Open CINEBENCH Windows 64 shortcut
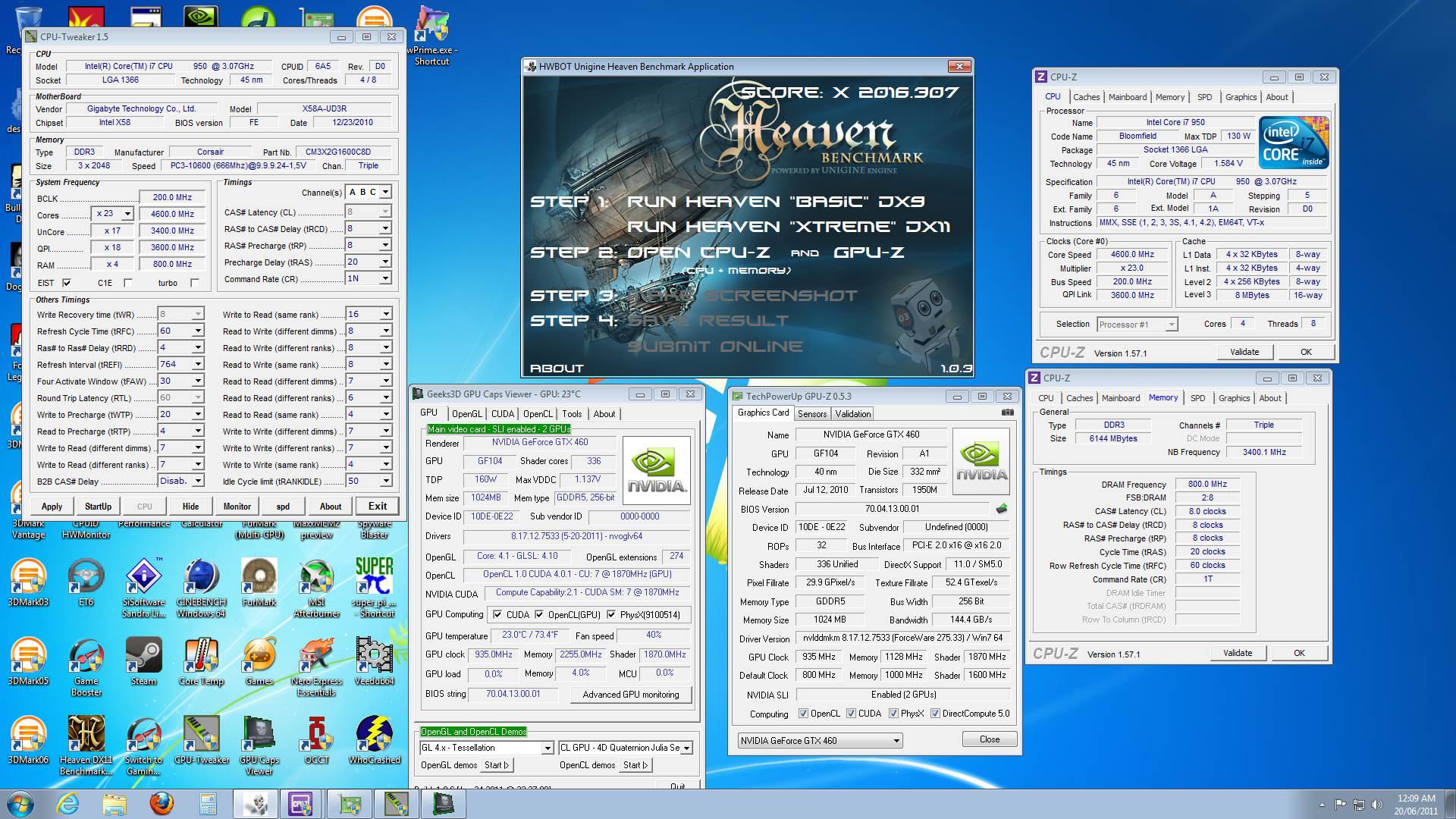Screen dimensions: 1456x819 pos(201,588)
